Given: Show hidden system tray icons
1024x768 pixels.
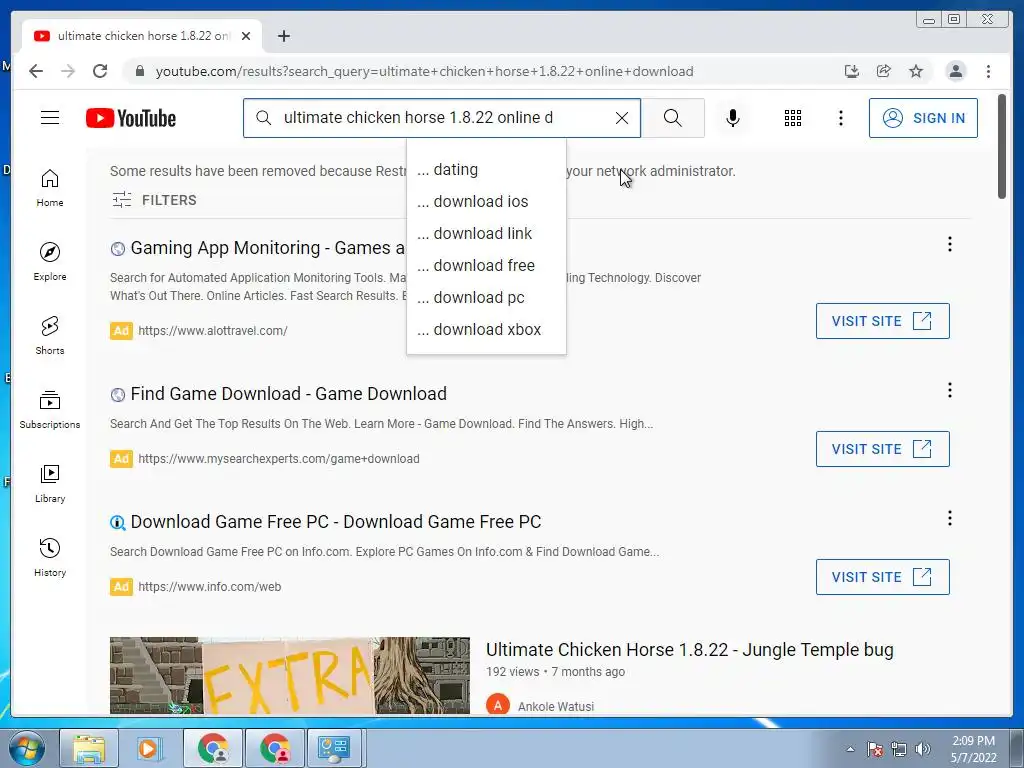Looking at the screenshot, I should point(850,749).
